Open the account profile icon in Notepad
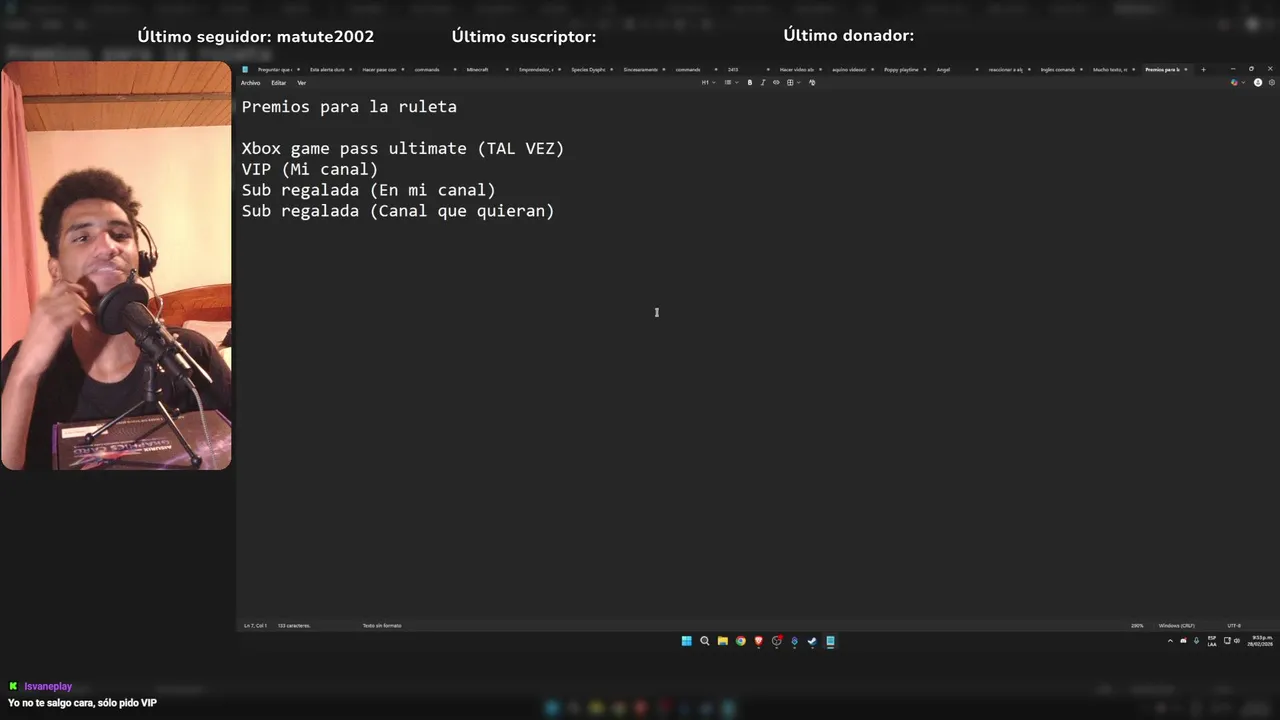This screenshot has width=1280, height=720. [x=1258, y=83]
